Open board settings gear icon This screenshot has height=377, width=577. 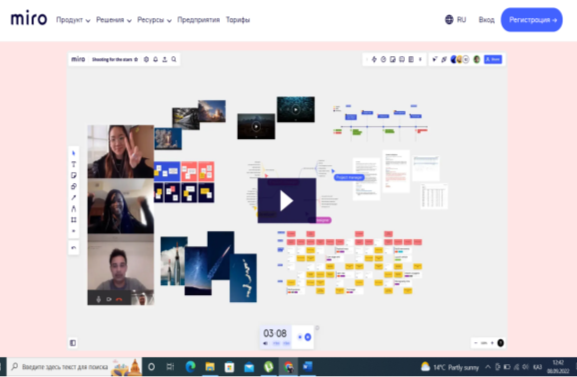point(146,60)
